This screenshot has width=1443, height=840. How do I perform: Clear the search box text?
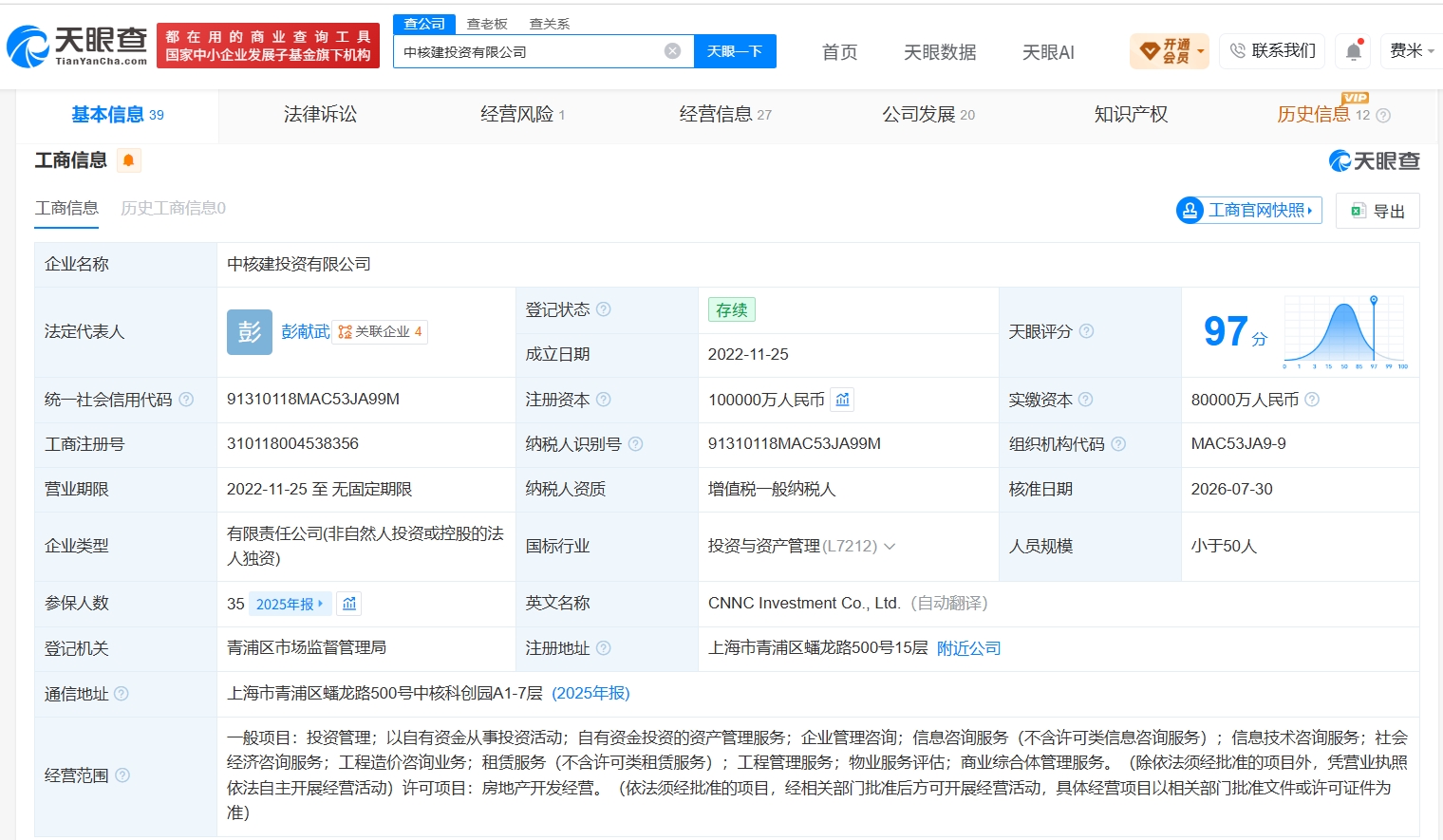[672, 51]
